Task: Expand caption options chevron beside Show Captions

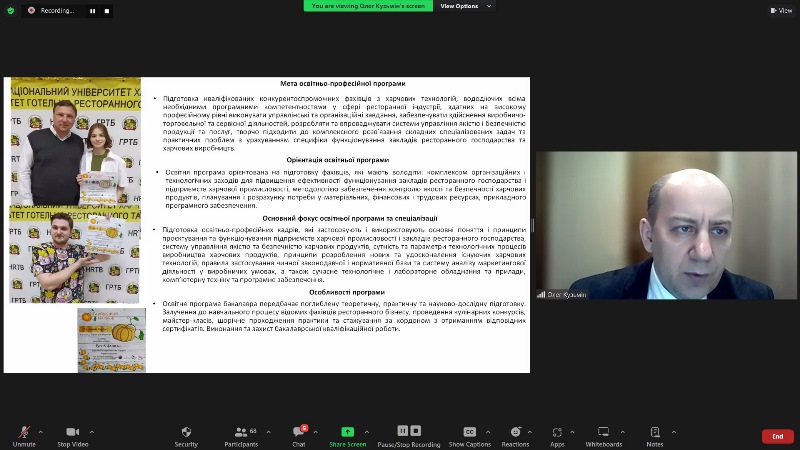Action: pos(488,432)
